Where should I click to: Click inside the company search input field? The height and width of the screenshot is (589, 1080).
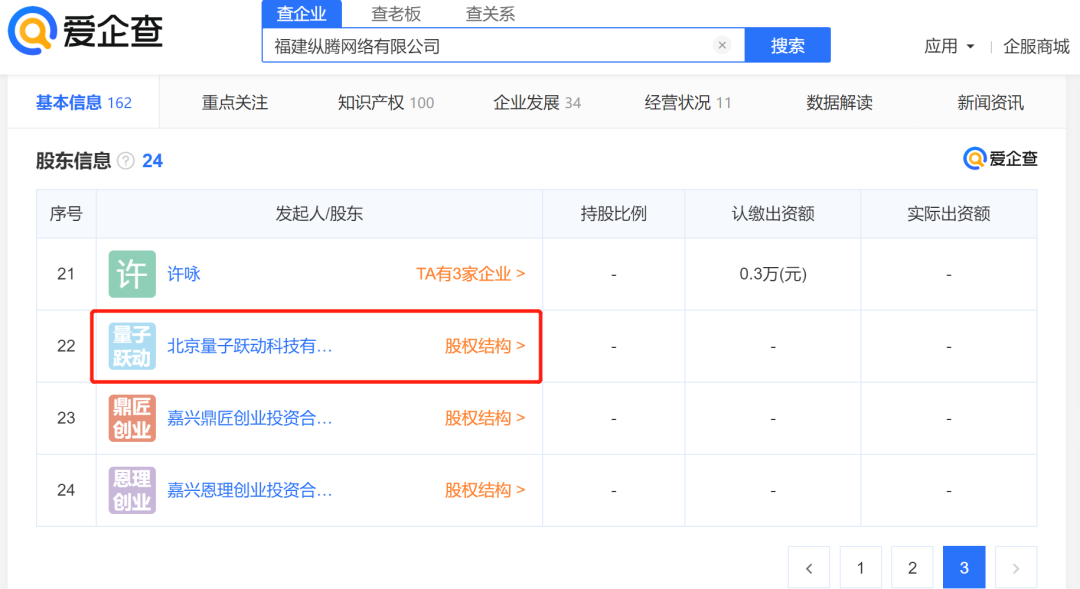coord(480,44)
